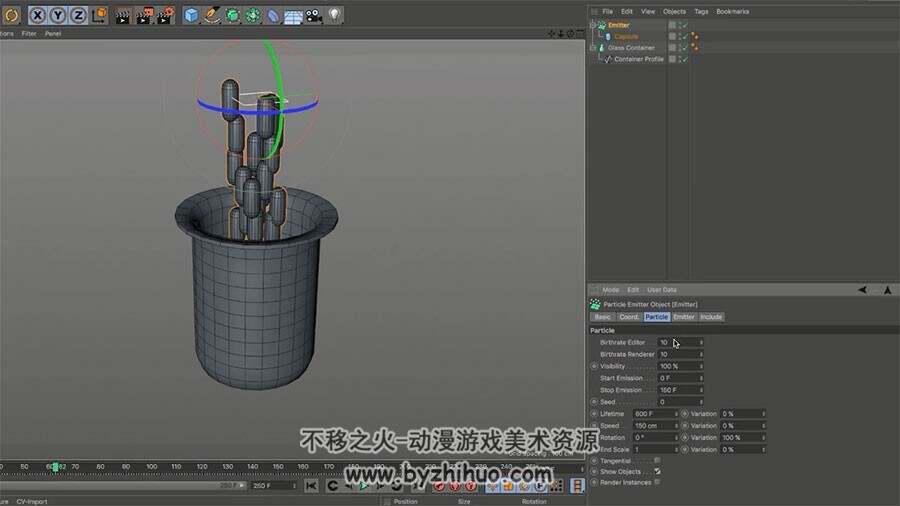The image size is (900, 506).
Task: Select the Emitter object in tree
Action: pyautogui.click(x=619, y=25)
